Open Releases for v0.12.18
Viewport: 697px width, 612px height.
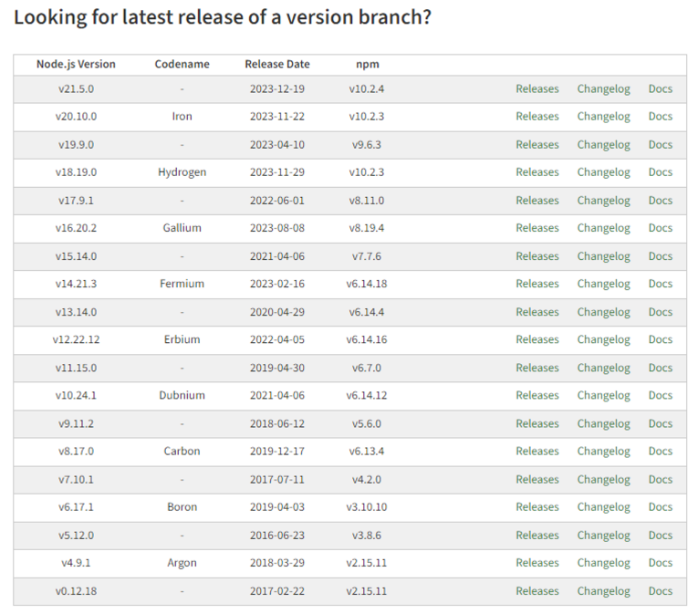[537, 592]
